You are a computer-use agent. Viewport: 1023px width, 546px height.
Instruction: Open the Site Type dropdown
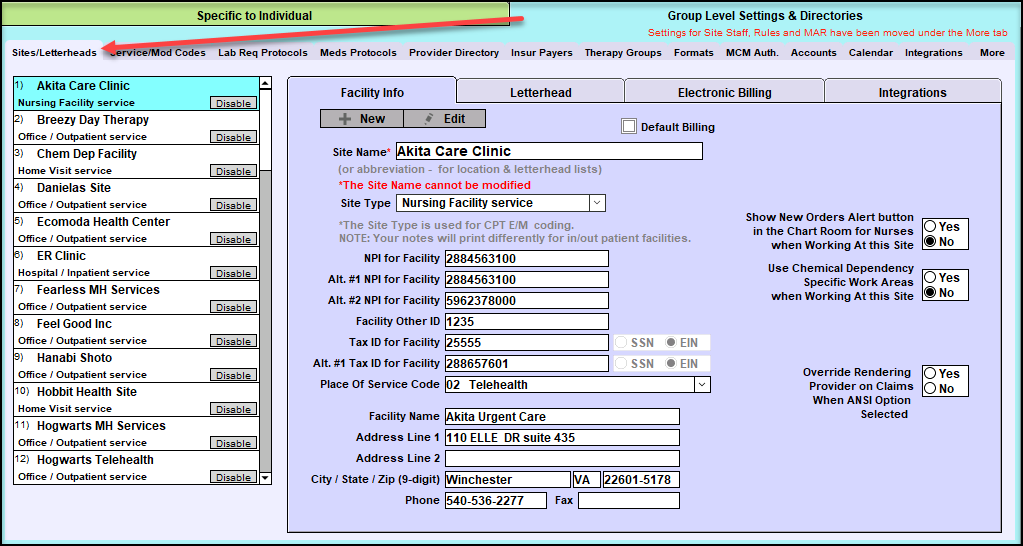597,203
